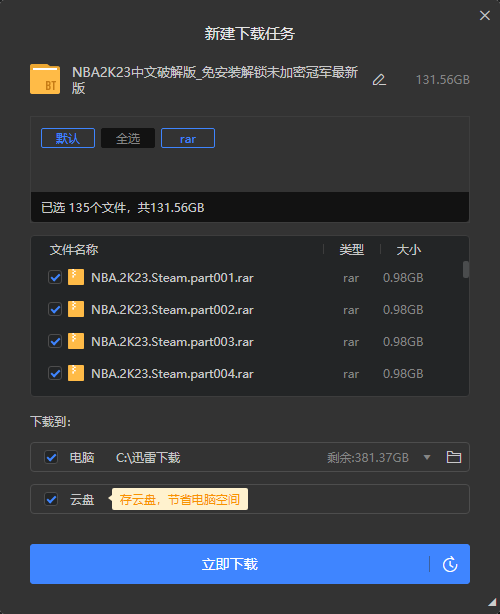
Task: Click the rar file icon of part003
Action: click(76, 341)
